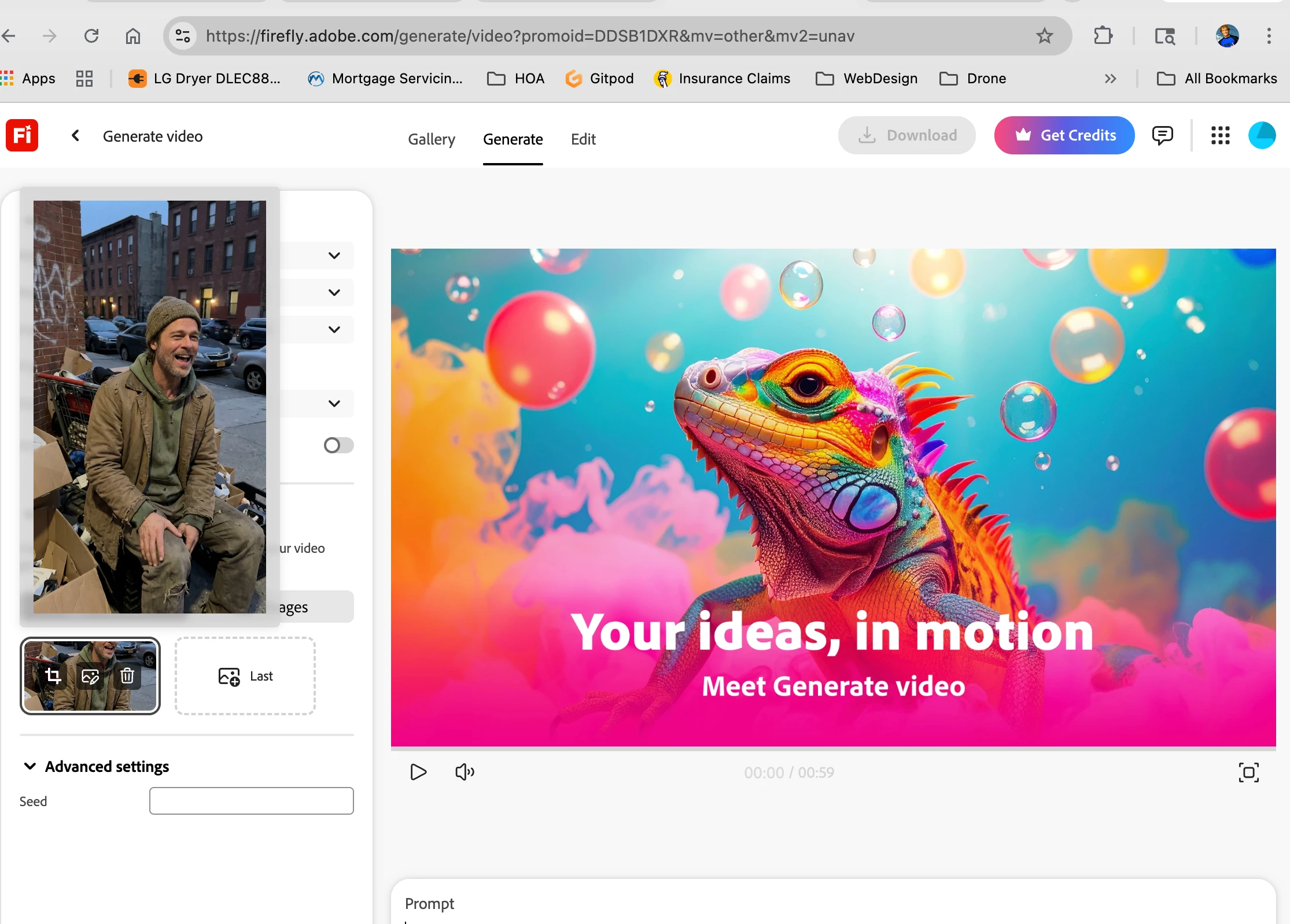Switch to the Edit tab

tap(583, 139)
